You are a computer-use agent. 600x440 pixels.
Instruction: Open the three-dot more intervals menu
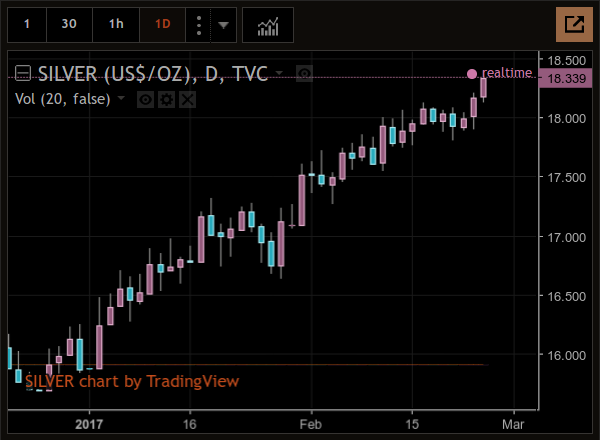pos(199,25)
